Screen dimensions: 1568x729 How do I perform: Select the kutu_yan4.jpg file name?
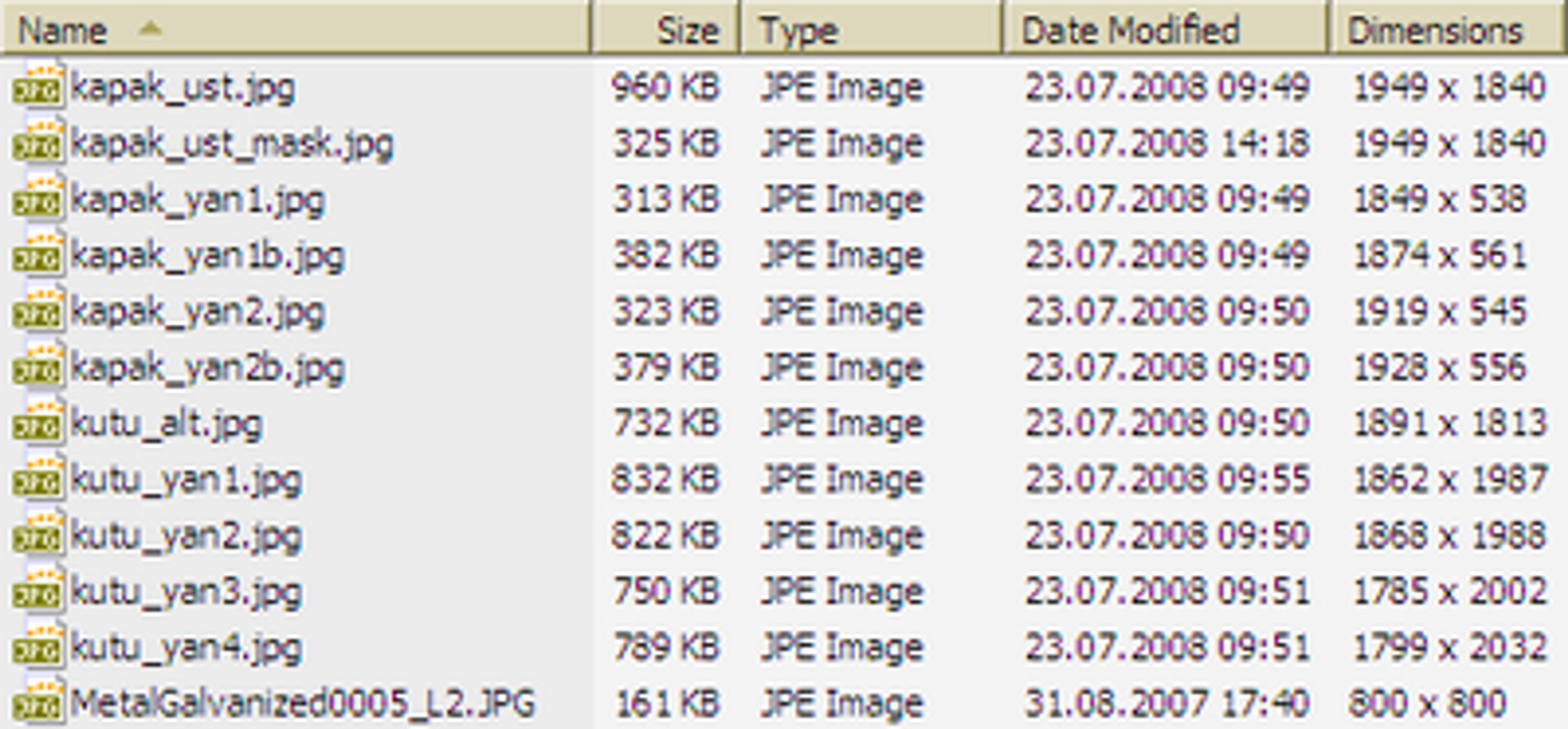point(186,649)
